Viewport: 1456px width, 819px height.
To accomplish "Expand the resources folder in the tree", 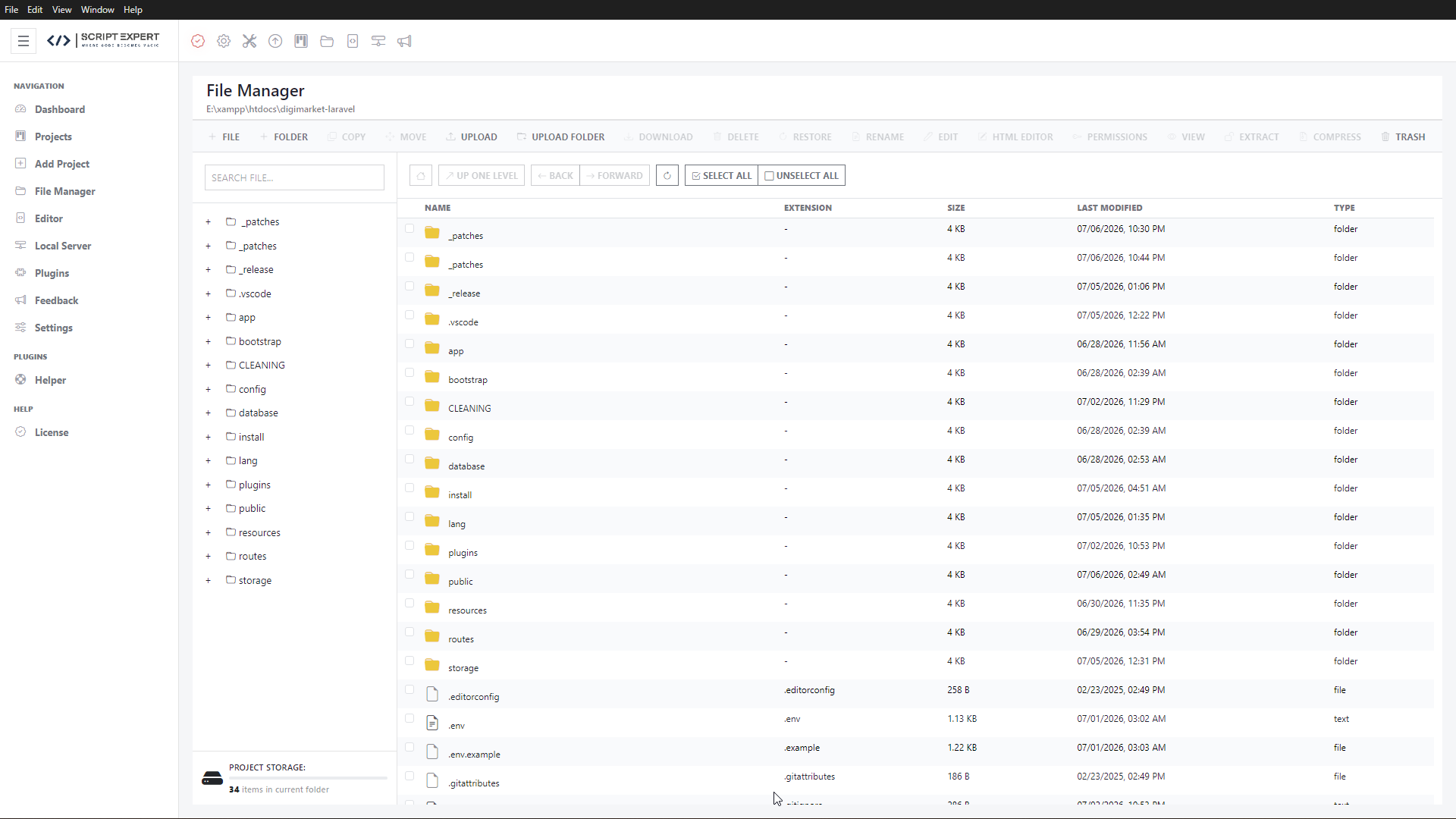I will (x=208, y=532).
